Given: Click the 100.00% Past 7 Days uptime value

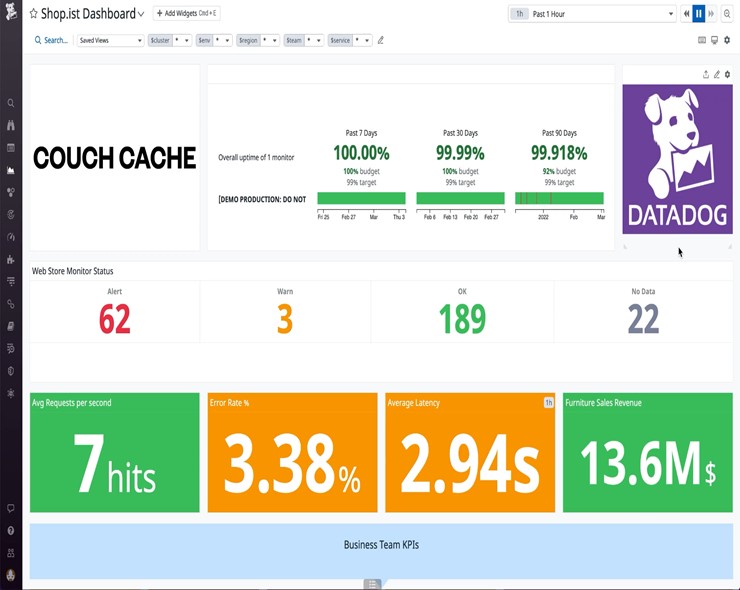Looking at the screenshot, I should coord(362,153).
